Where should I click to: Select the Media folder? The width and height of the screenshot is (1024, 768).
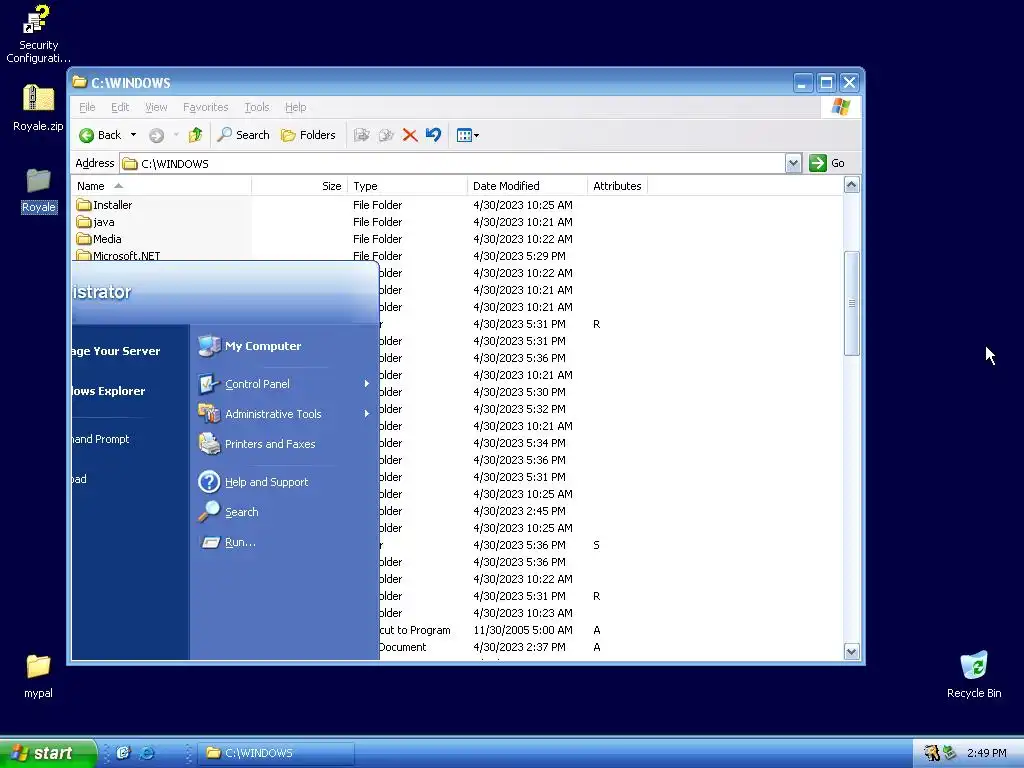click(x=99, y=239)
